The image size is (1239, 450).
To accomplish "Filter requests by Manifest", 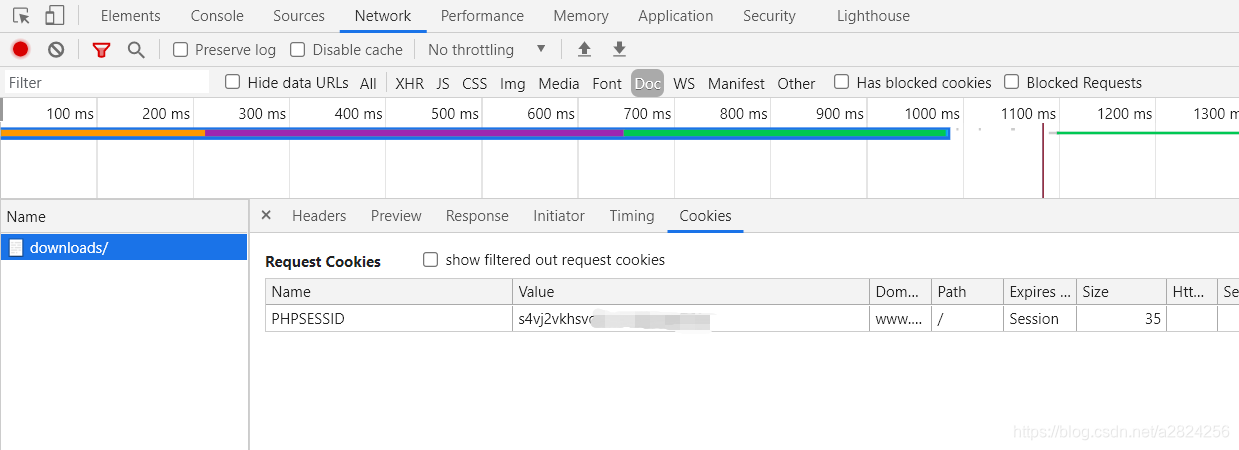I will pyautogui.click(x=736, y=83).
